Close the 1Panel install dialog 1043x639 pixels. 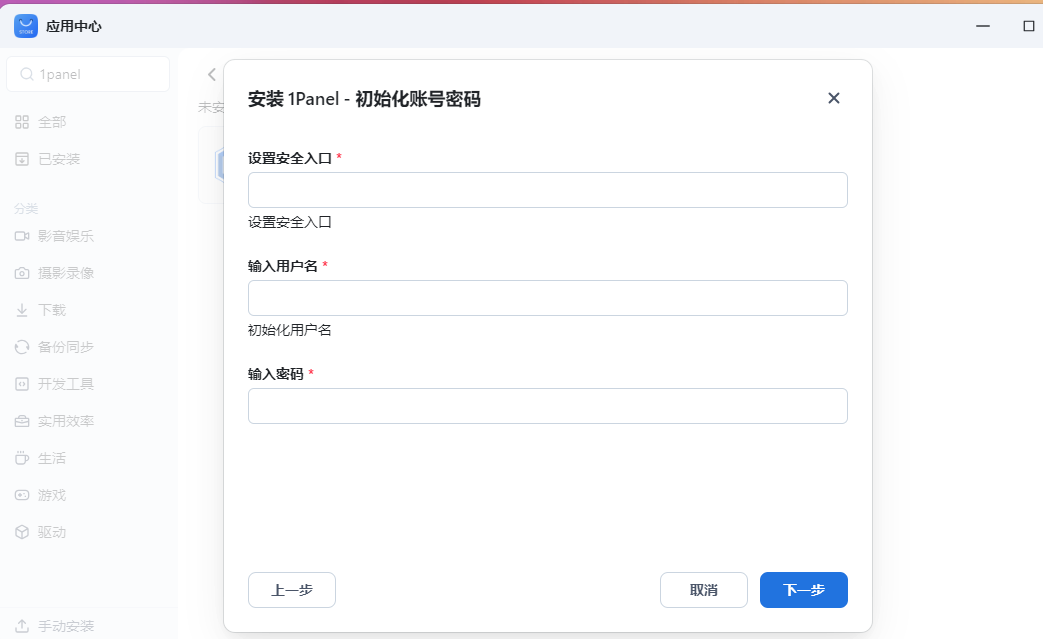click(x=834, y=98)
